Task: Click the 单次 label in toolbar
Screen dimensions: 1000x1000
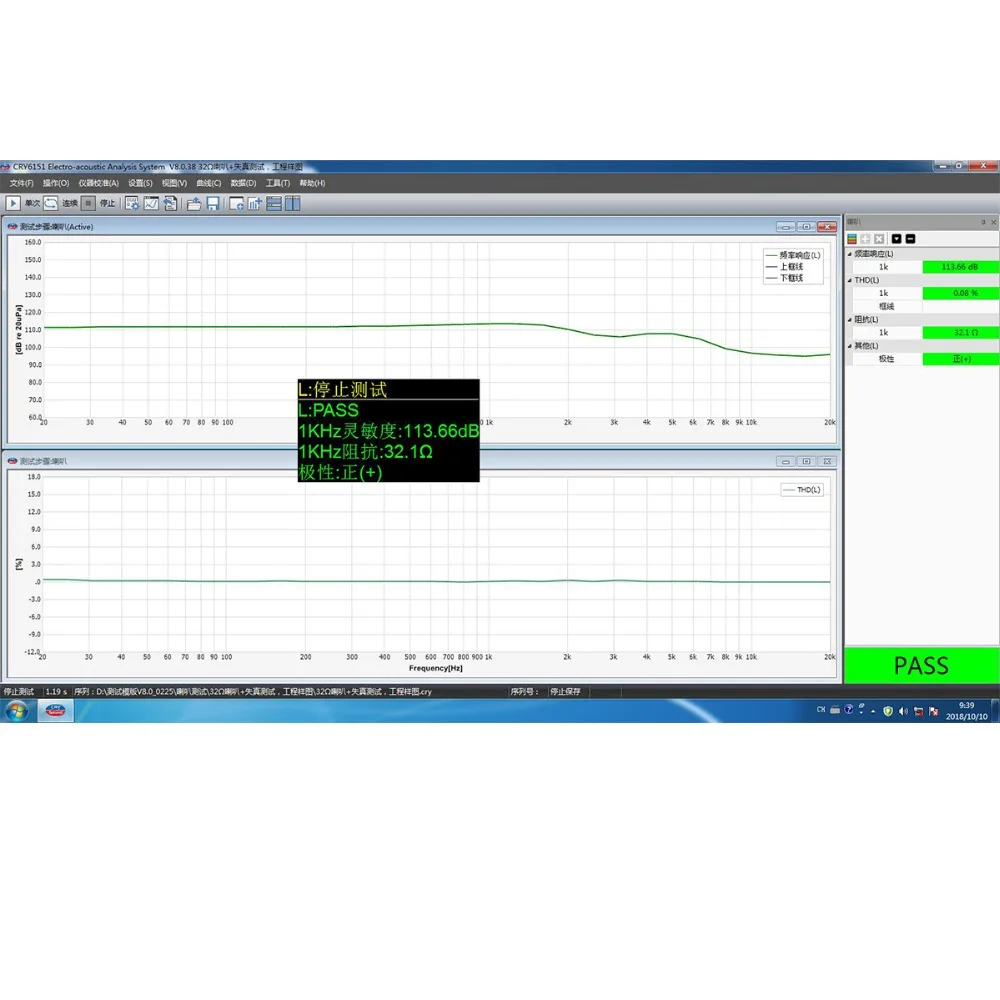Action: (x=32, y=203)
